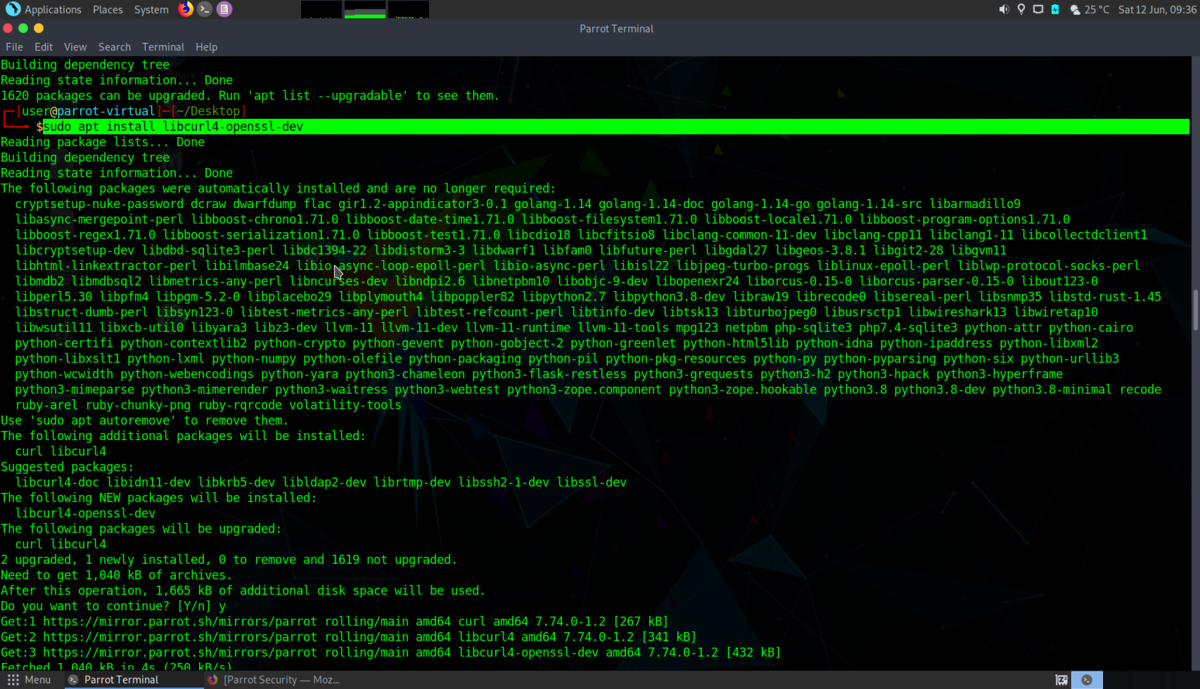Screen dimensions: 1200x689
Task: Click the third system monitor graph applet
Action: coord(409,9)
